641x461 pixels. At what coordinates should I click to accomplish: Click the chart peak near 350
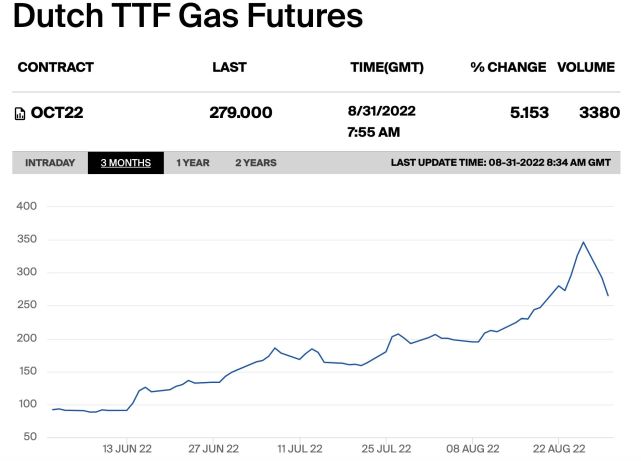[583, 242]
